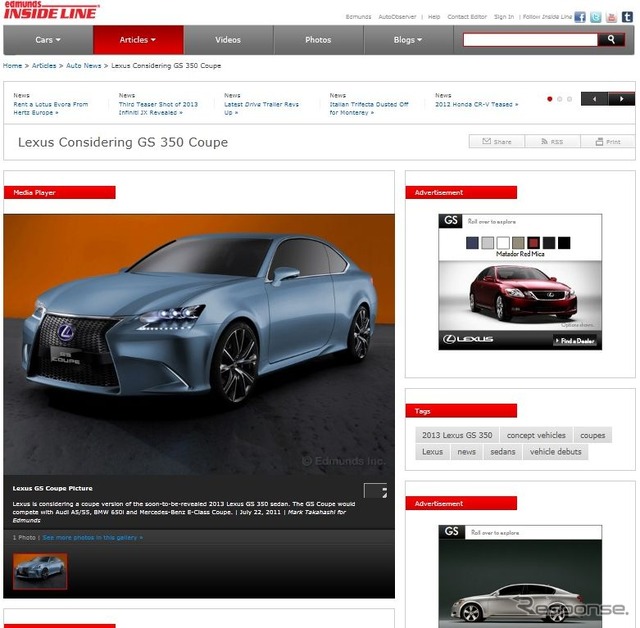Click the search magnifier button
640x628 pixels.
coord(611,40)
